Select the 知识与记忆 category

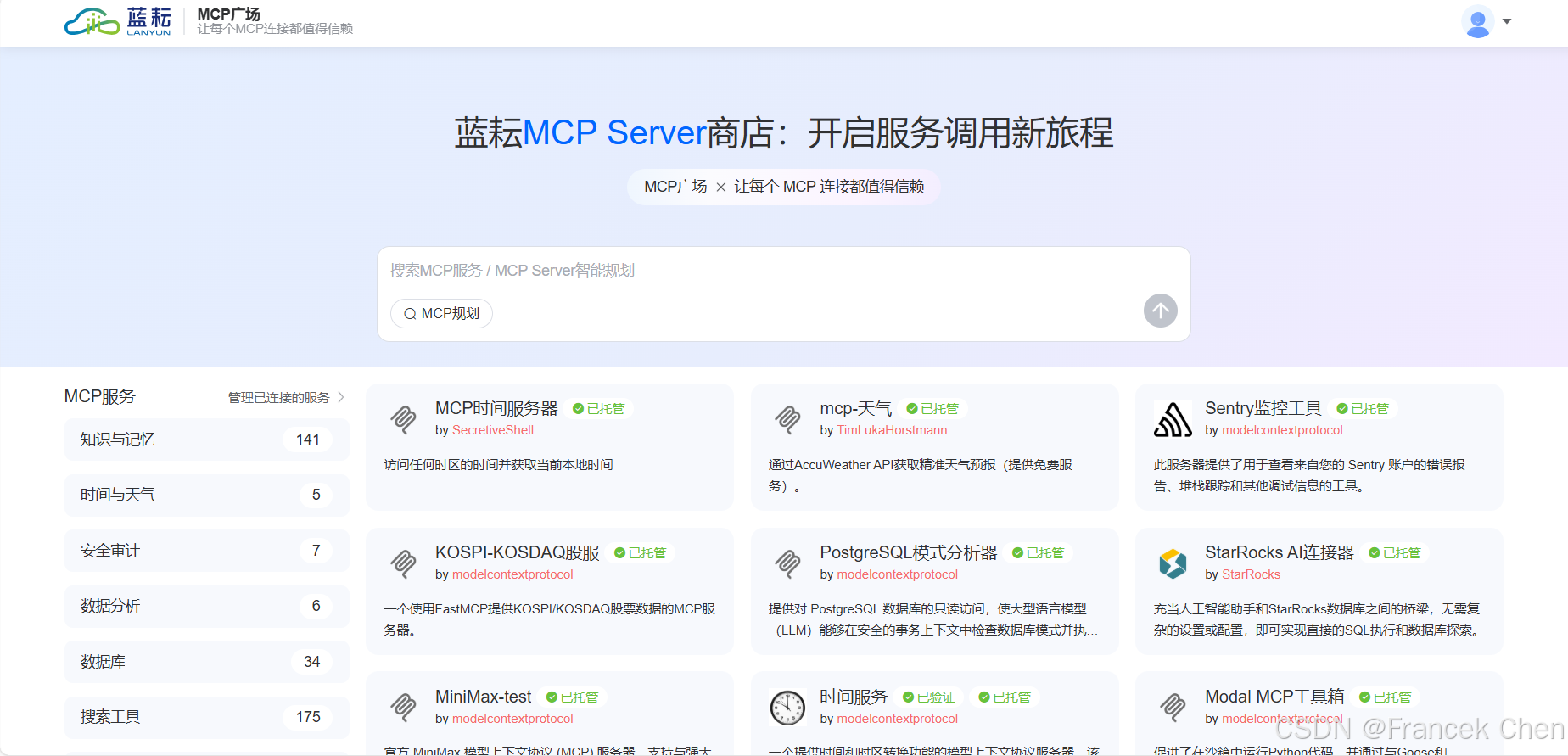point(206,440)
